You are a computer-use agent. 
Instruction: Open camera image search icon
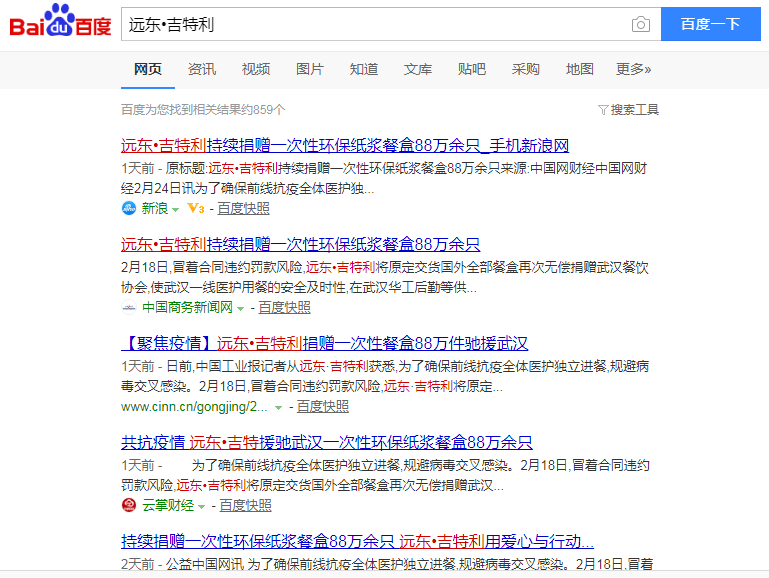641,24
